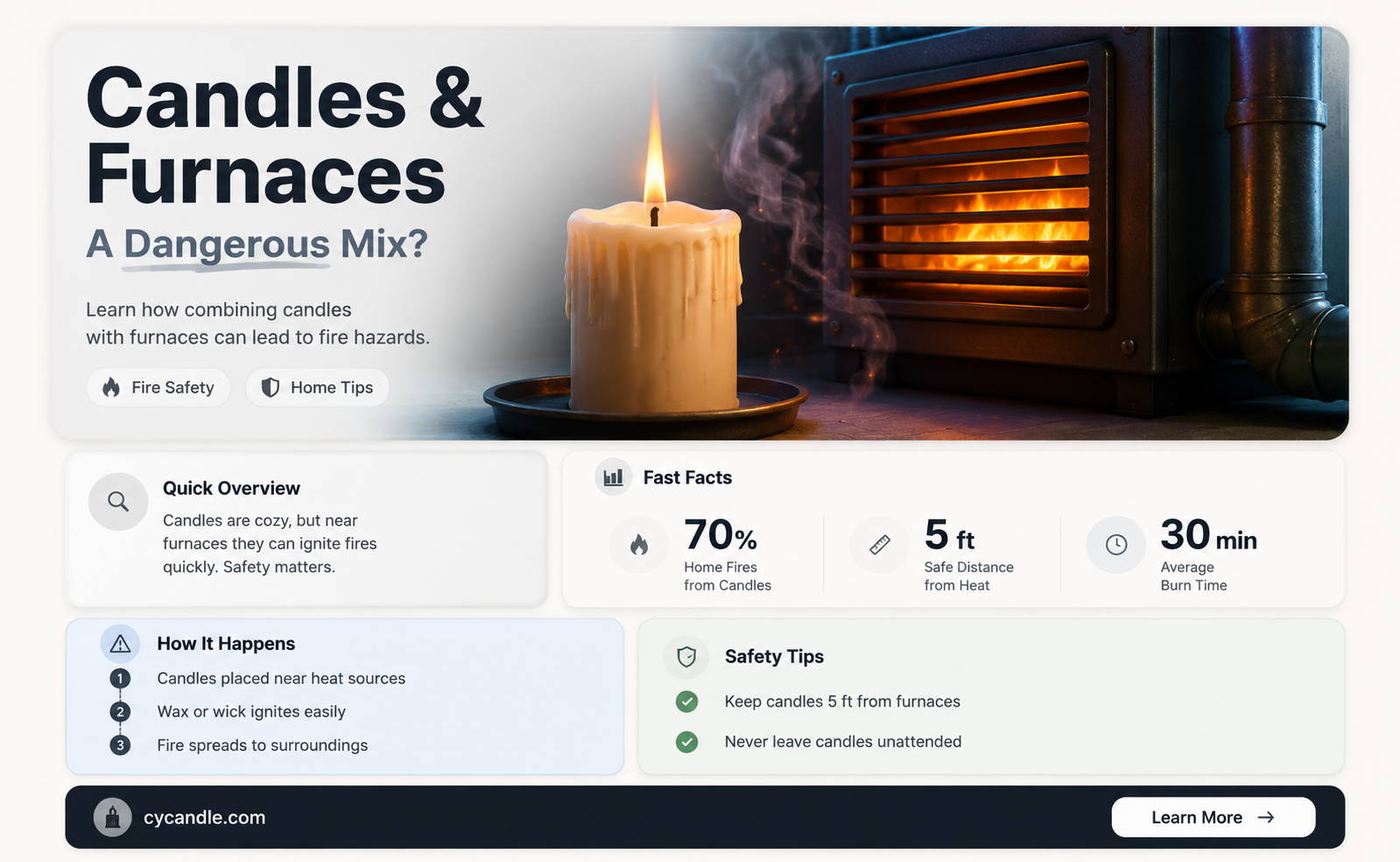This screenshot has width=1400, height=862.
Task: Click the shield icon in Home Tips tag
Action: [271, 387]
